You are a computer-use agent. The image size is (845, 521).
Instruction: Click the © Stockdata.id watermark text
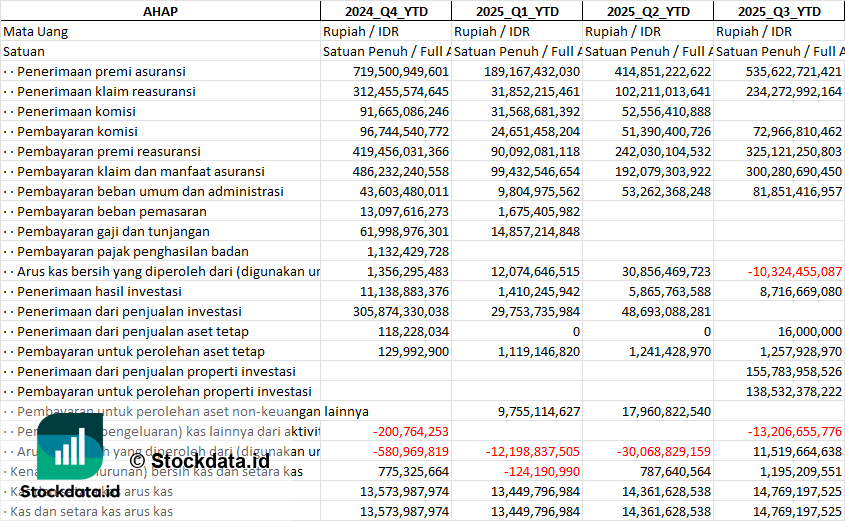pos(199,461)
